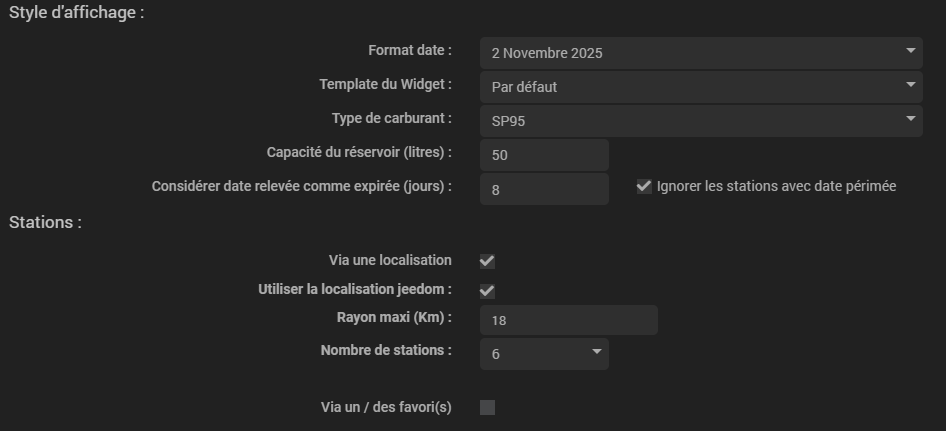Click the Type de carburant label

click(x=391, y=118)
